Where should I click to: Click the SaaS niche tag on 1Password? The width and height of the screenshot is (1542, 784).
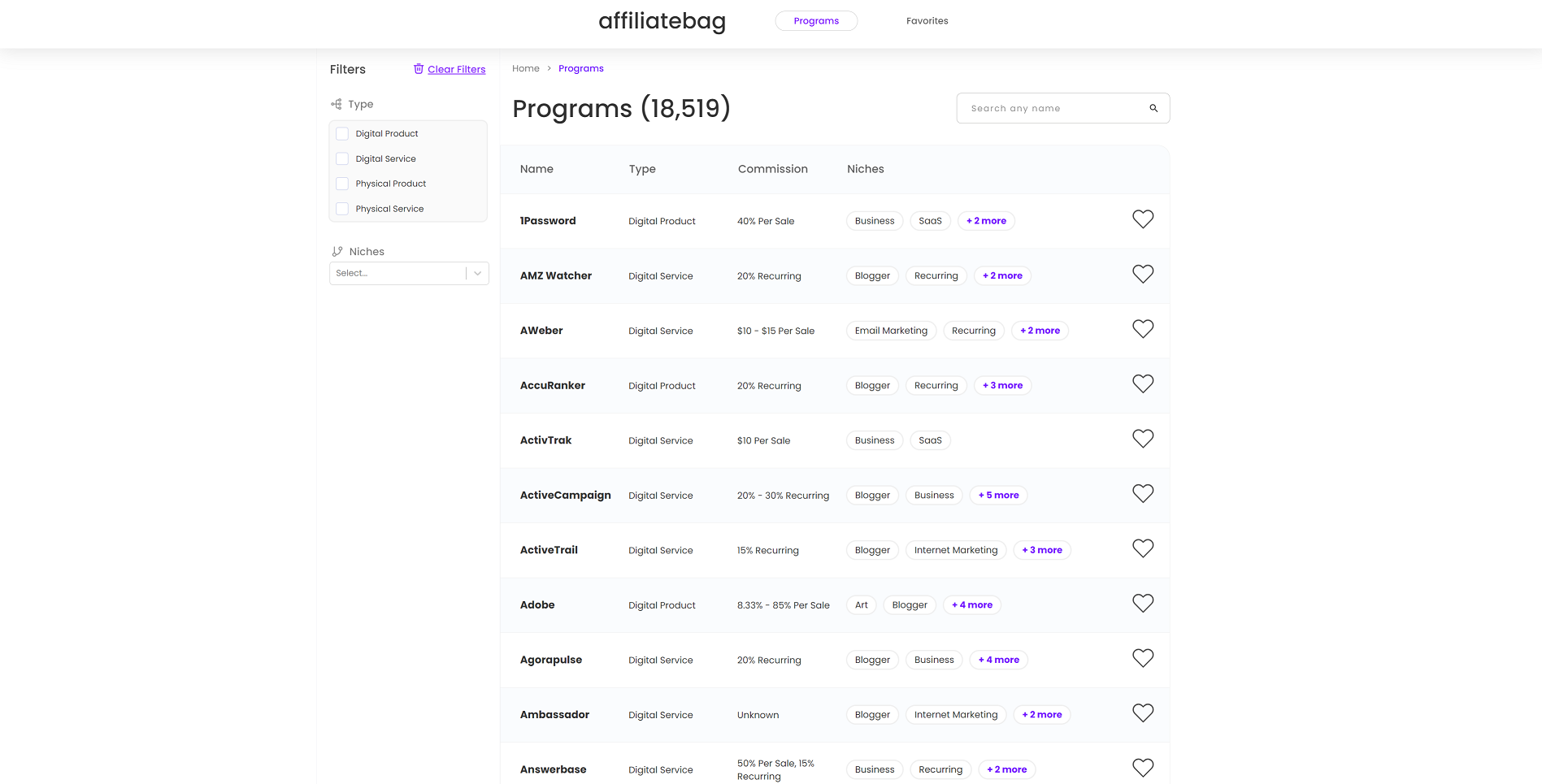[x=930, y=221]
